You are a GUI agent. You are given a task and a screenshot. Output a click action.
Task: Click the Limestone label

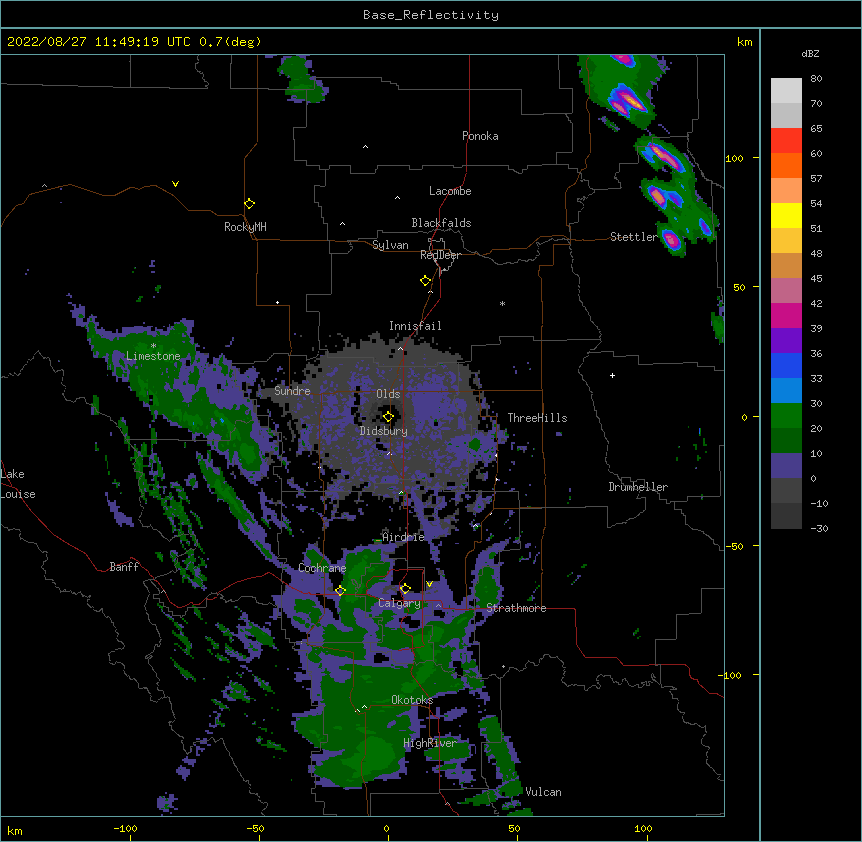[153, 356]
